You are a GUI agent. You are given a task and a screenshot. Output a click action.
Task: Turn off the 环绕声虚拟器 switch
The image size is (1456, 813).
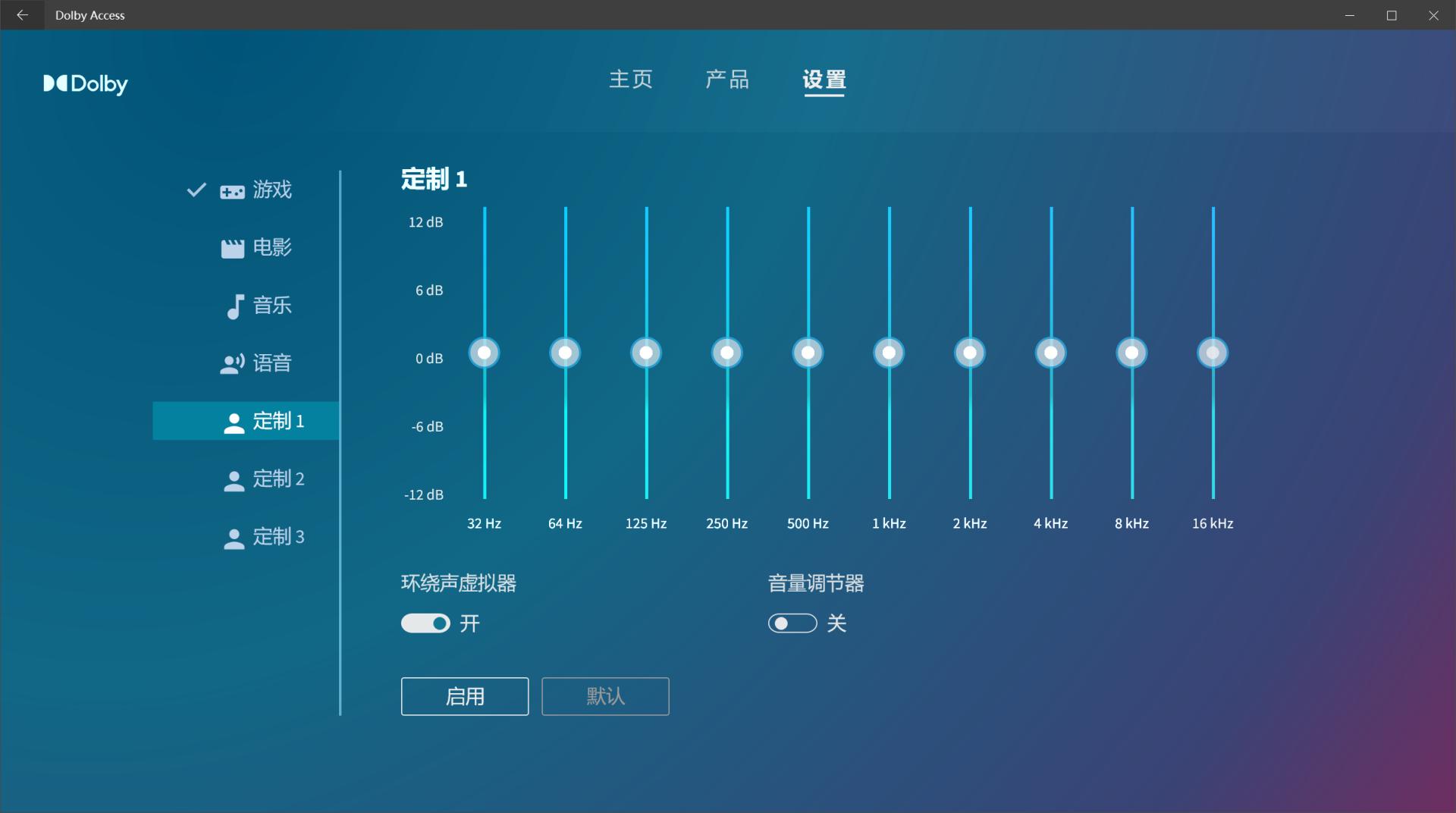click(x=425, y=623)
